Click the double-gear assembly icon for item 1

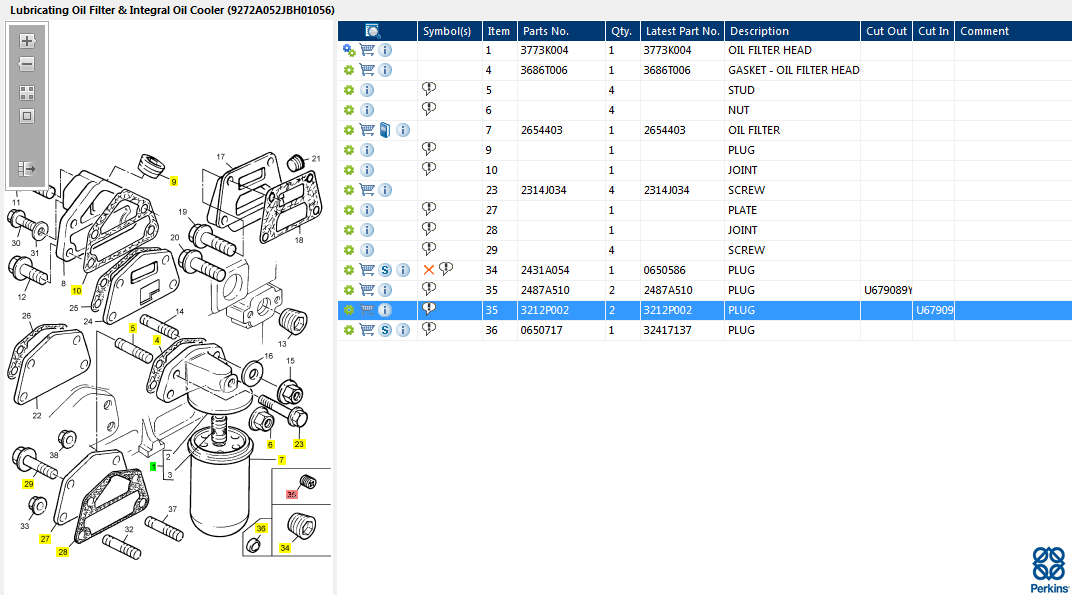(349, 50)
